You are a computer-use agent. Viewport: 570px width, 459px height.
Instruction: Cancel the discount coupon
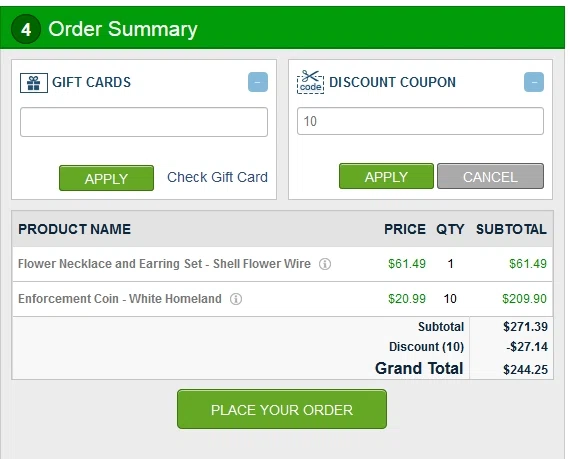point(490,176)
